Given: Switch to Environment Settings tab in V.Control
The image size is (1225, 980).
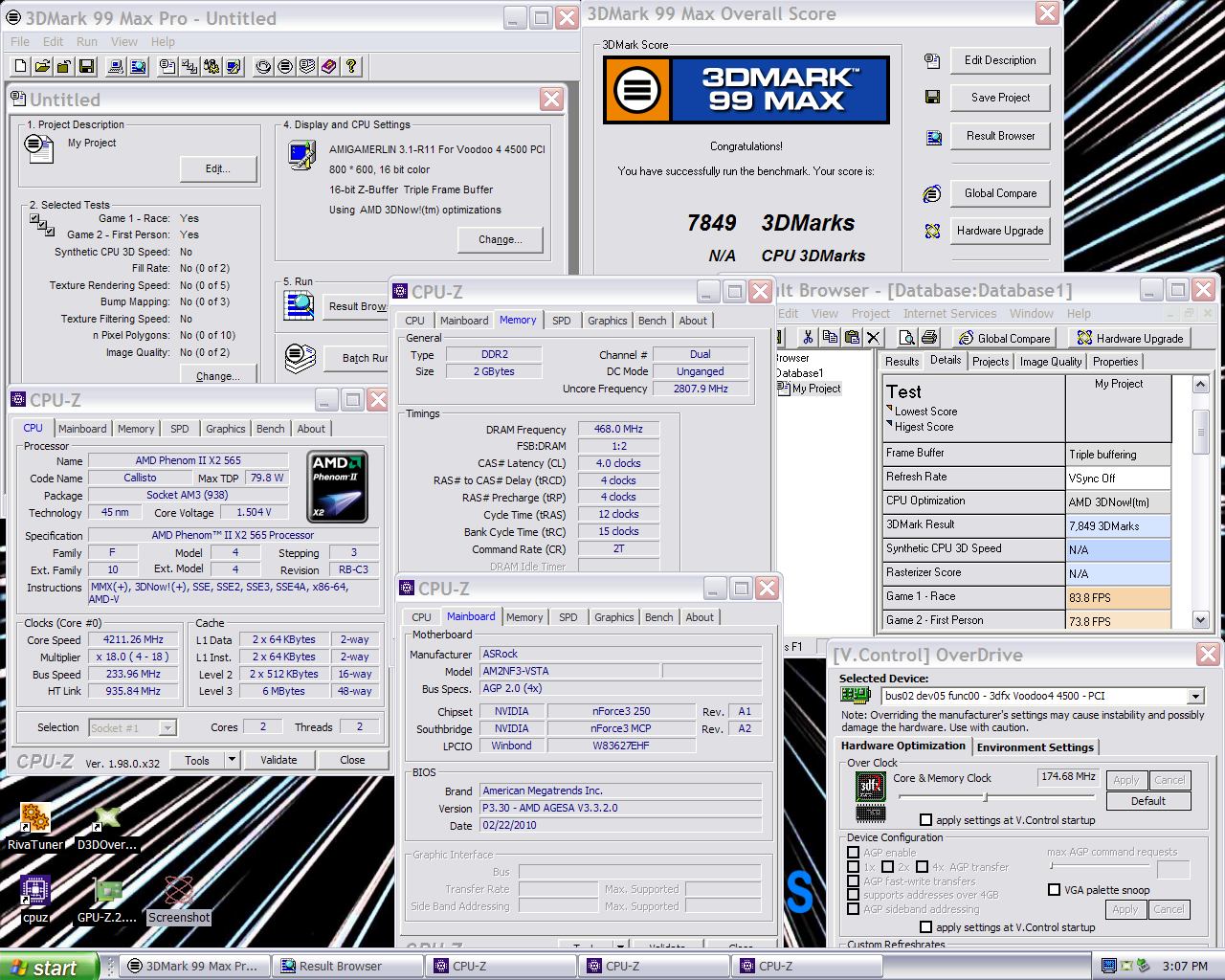Looking at the screenshot, I should pos(1035,747).
